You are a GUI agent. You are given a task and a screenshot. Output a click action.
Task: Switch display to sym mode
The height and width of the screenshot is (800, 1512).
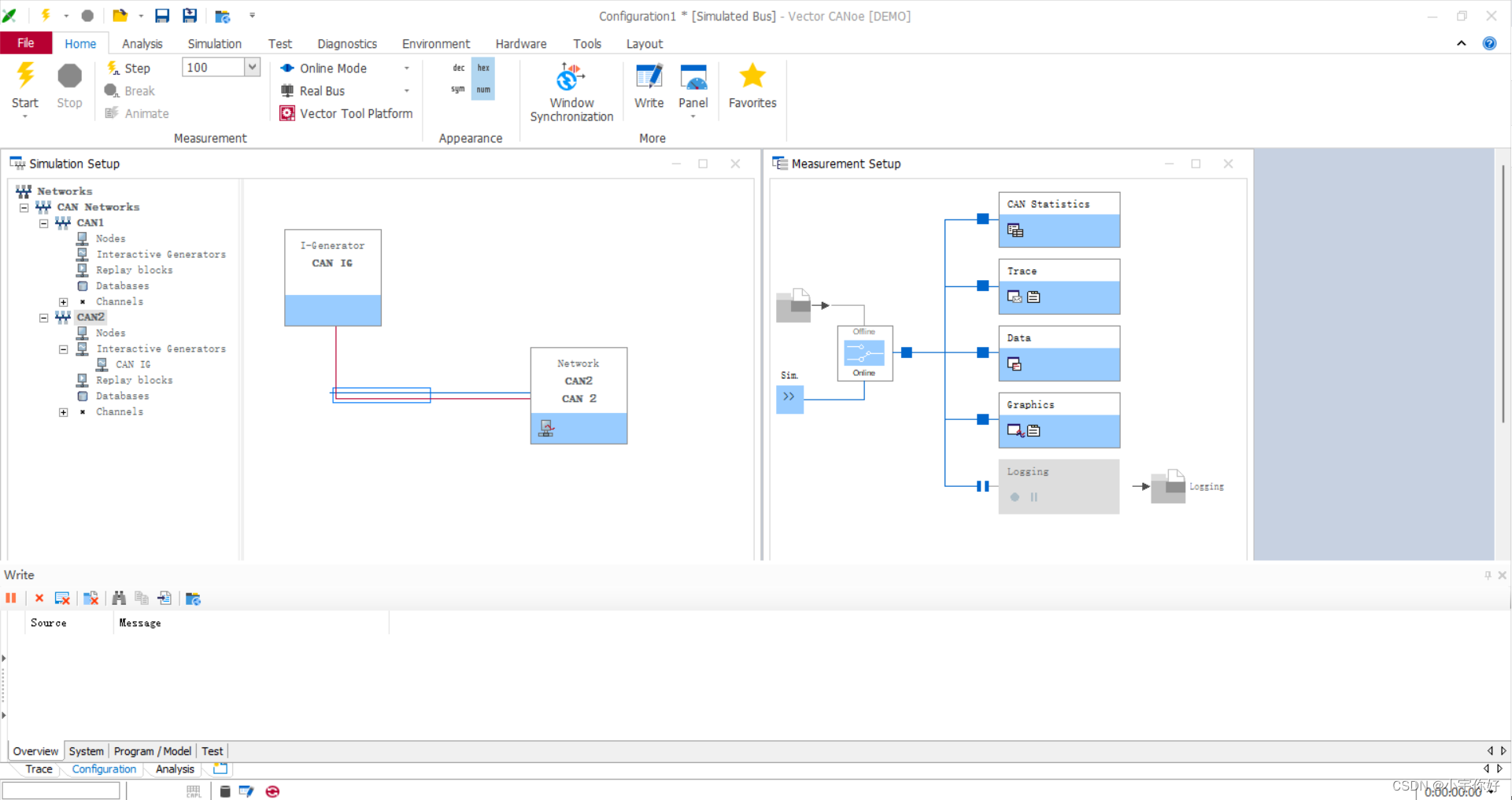[x=458, y=90]
